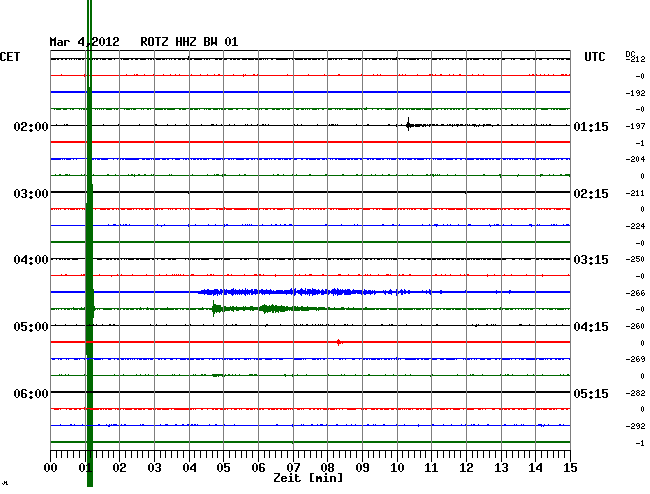Image resolution: width=650 pixels, height=494 pixels.
Task: Click the blue tremor signal near minute 07
Action: 307,292
